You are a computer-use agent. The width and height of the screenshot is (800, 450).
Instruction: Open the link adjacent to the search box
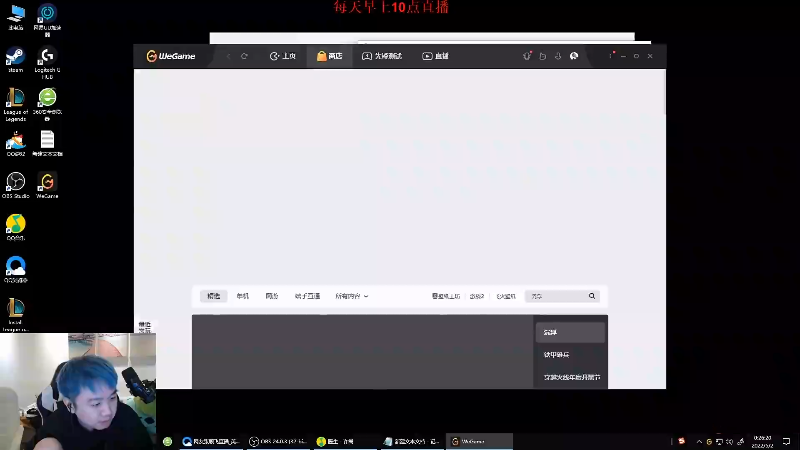coord(506,296)
